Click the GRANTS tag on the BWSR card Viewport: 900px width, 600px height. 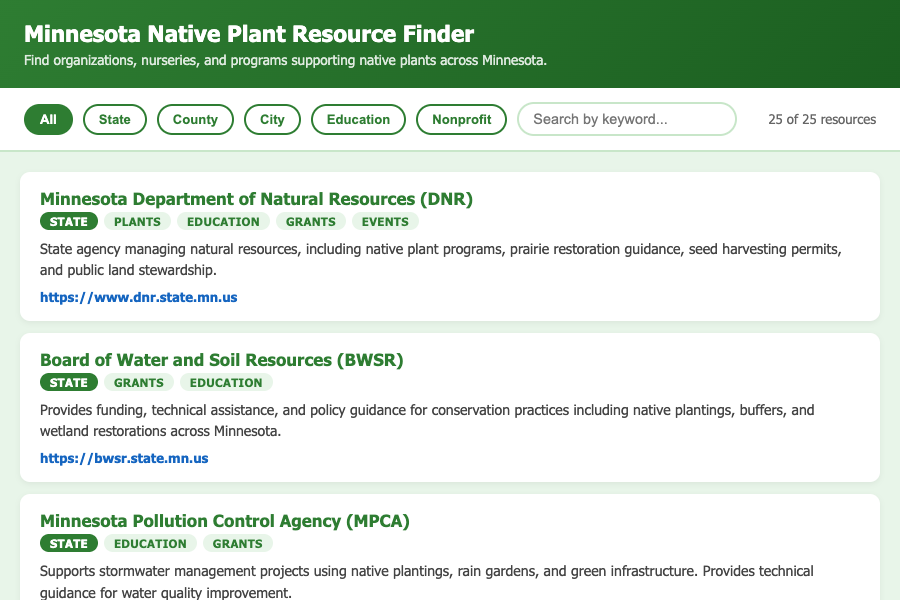tap(138, 382)
